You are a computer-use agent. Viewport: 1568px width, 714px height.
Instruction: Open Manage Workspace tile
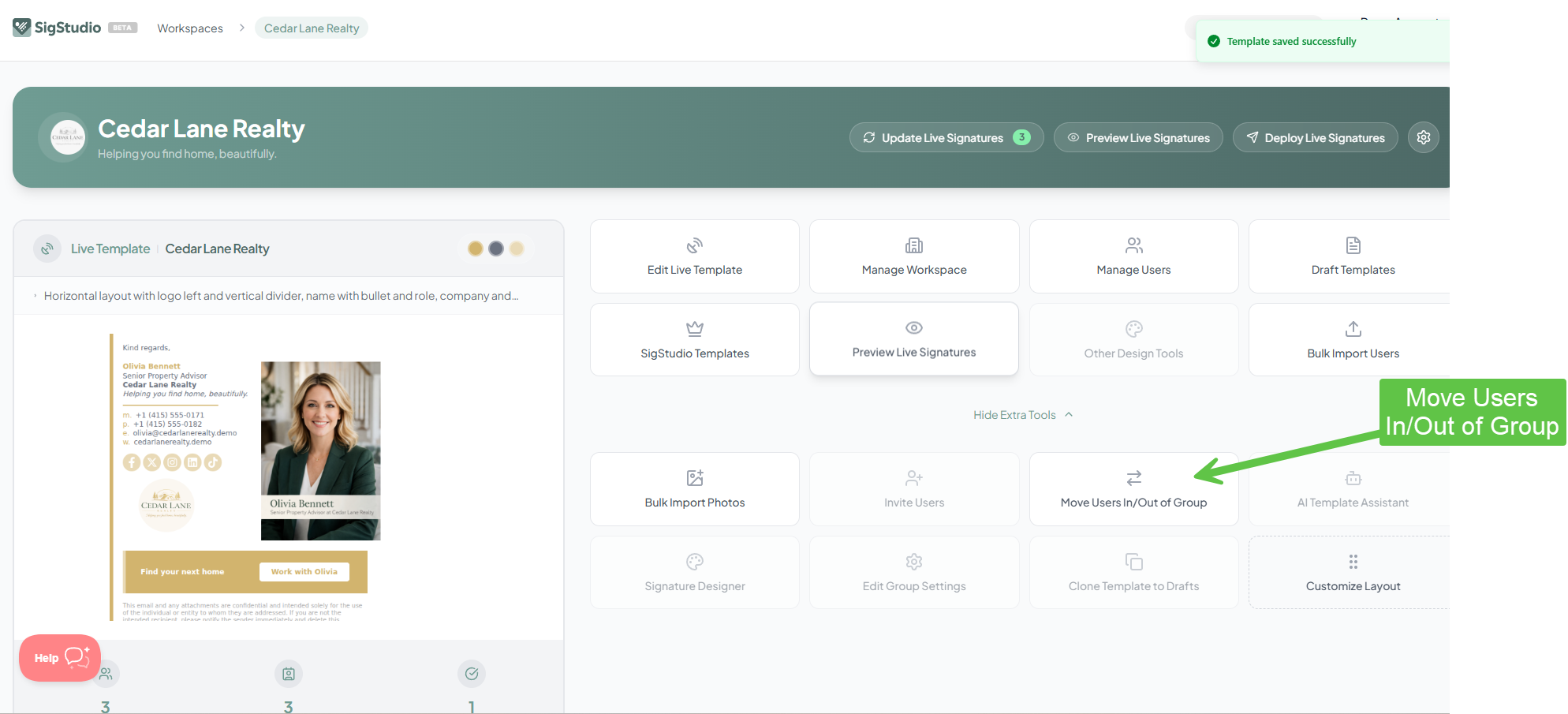(x=914, y=256)
